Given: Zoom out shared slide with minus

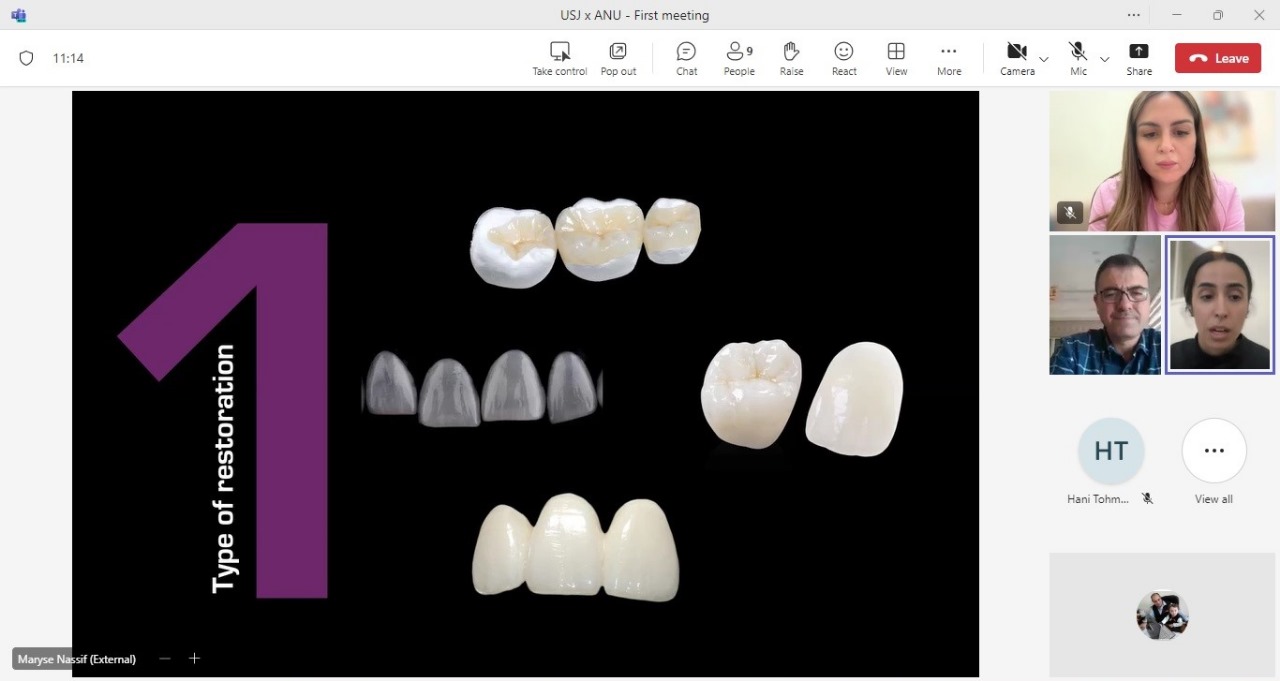Looking at the screenshot, I should pyautogui.click(x=165, y=658).
